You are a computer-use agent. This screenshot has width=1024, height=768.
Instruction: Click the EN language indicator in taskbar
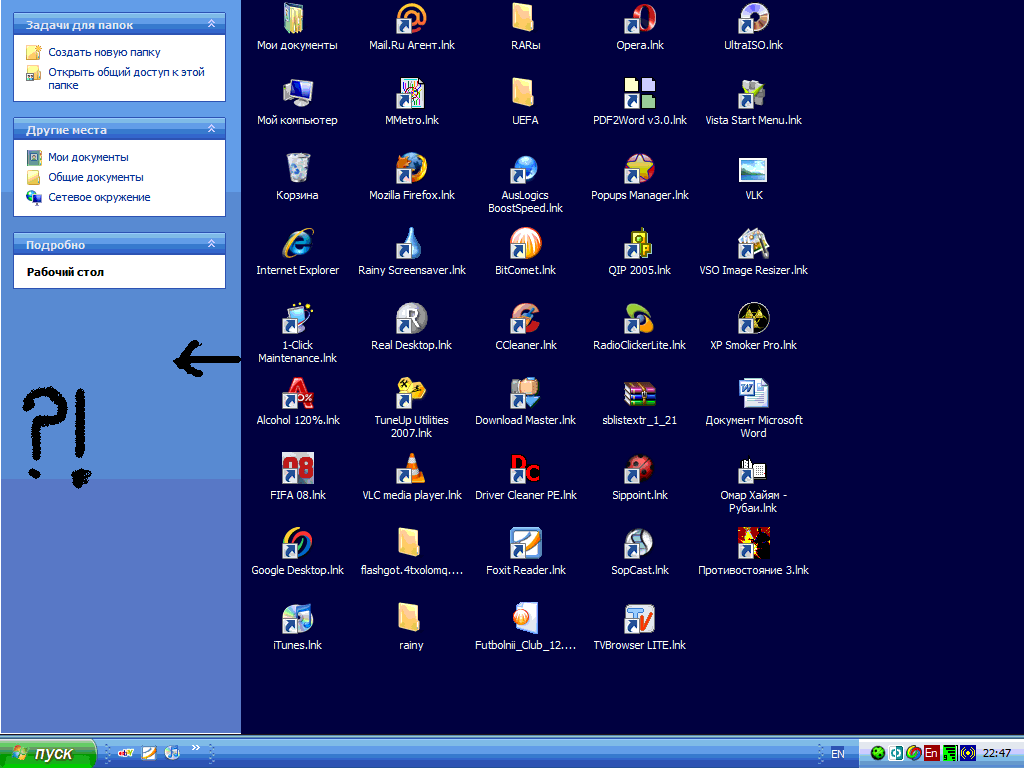[838, 754]
